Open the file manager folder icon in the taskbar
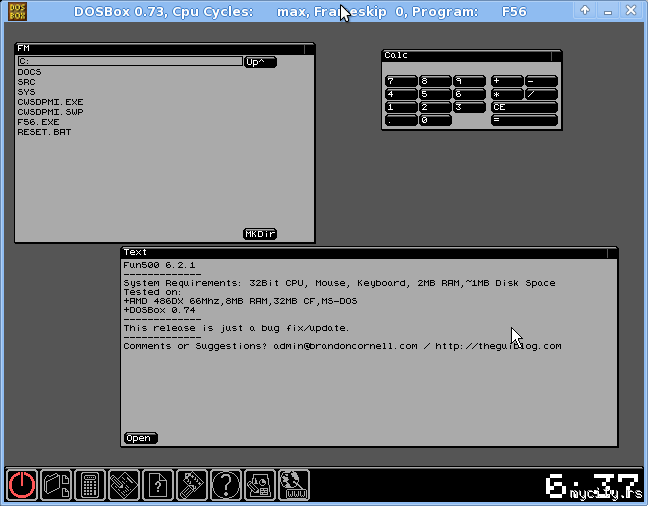648x506 pixels. (x=56, y=485)
